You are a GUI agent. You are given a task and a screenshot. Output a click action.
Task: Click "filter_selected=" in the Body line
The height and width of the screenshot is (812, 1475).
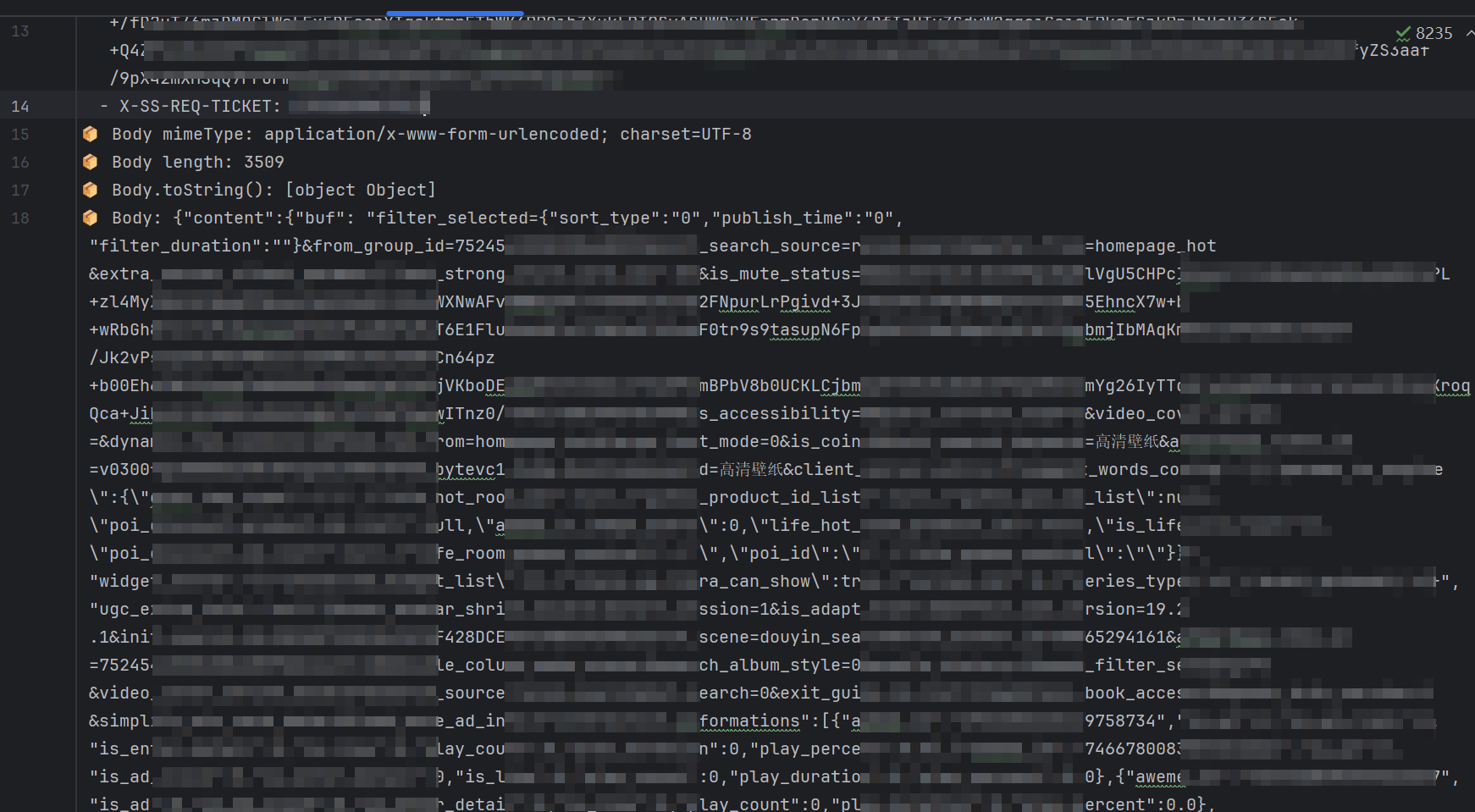(457, 218)
